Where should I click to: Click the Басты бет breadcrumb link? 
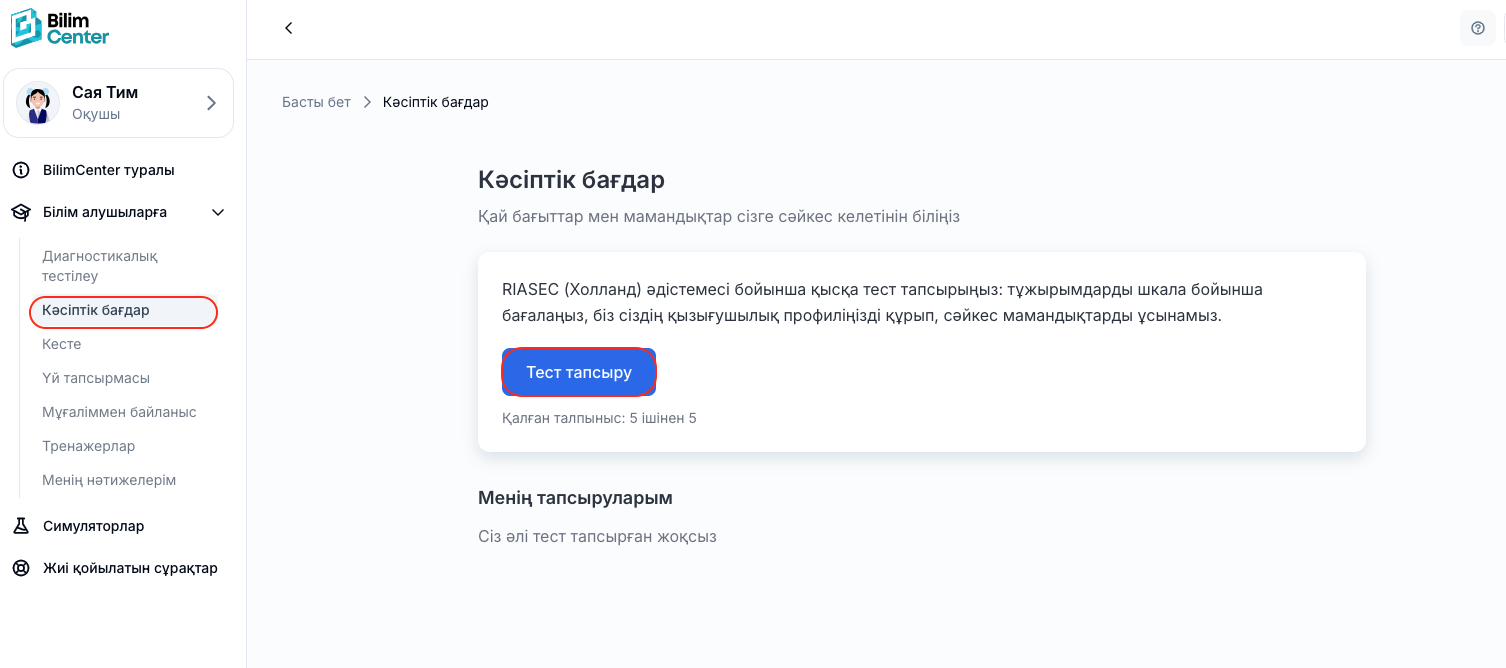[316, 102]
